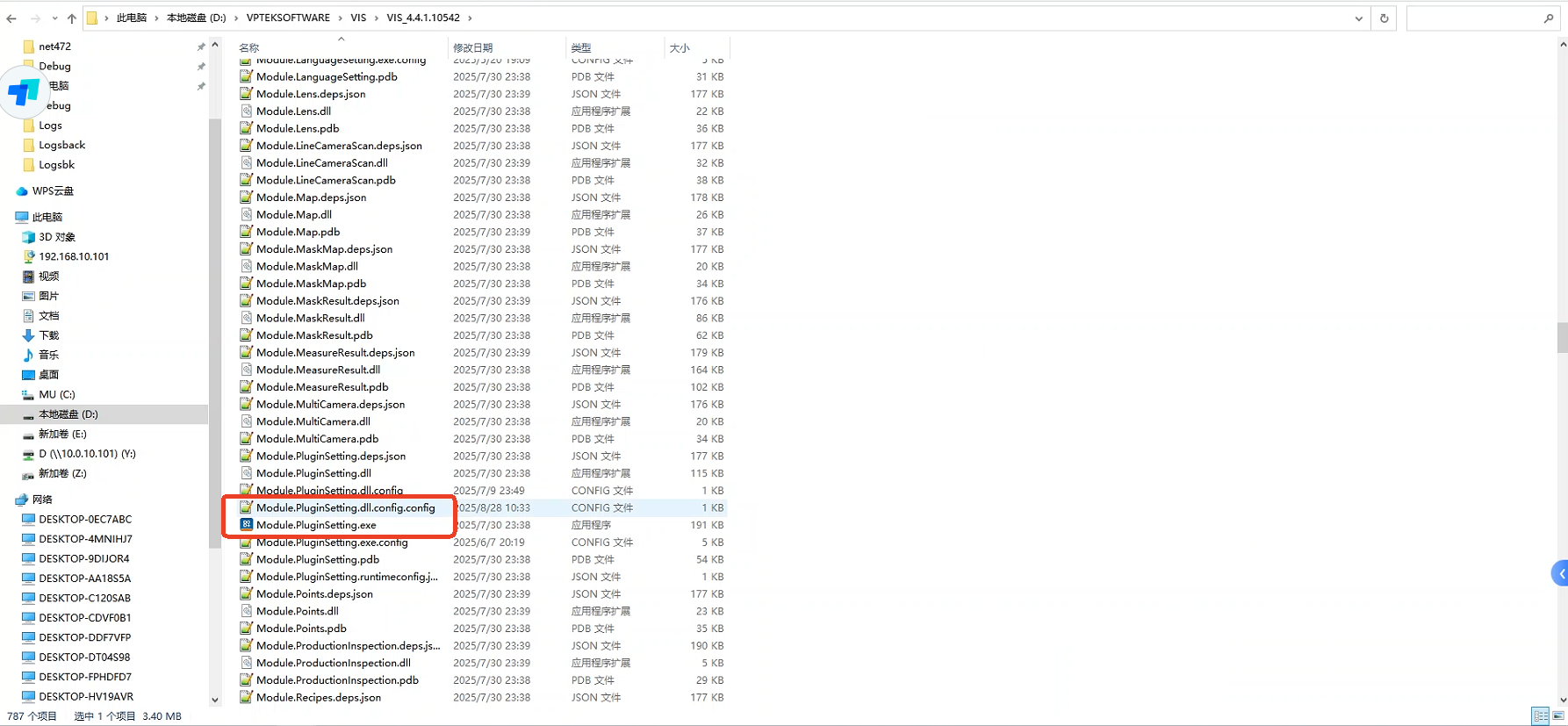Select the Module.PluginSetting.exe application icon

coord(247,525)
